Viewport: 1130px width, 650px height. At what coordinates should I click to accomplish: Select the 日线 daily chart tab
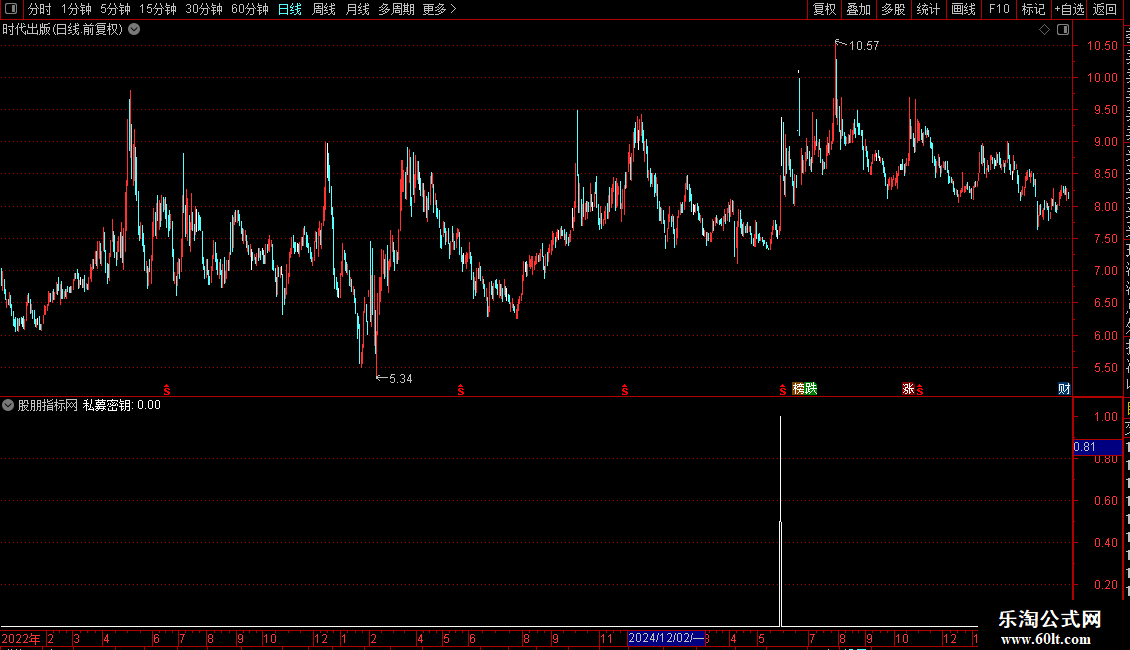point(290,9)
